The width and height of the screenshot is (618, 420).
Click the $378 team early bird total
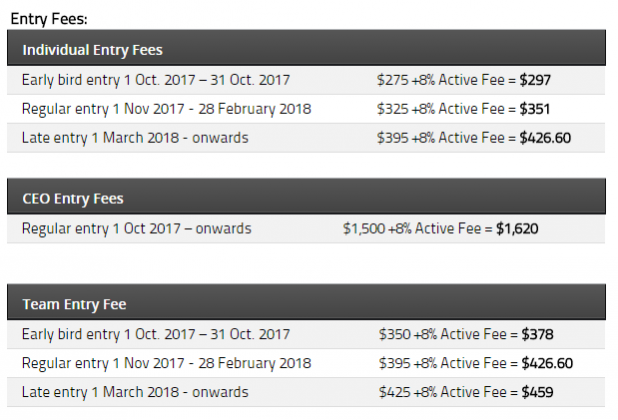[537, 335]
